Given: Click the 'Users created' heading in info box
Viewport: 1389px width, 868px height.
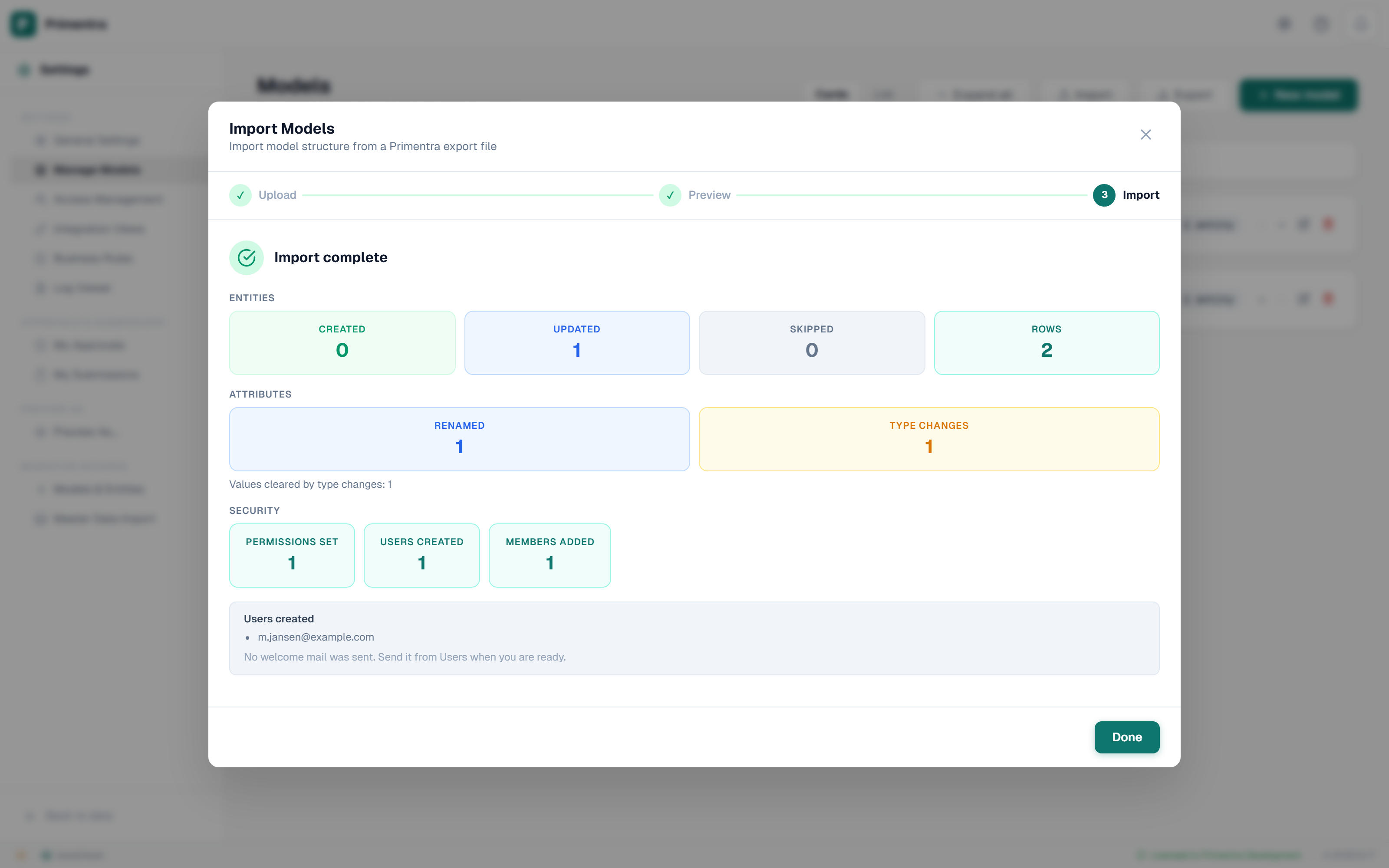Looking at the screenshot, I should 279,619.
